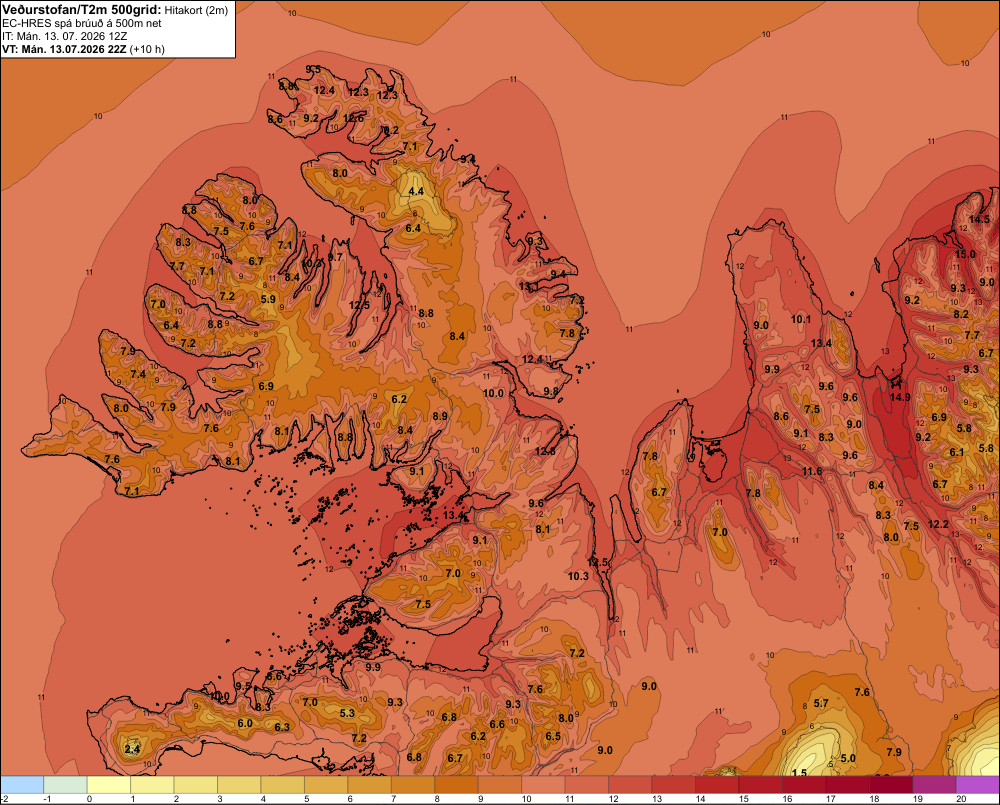Click the 5.9 temperature label

[268, 299]
